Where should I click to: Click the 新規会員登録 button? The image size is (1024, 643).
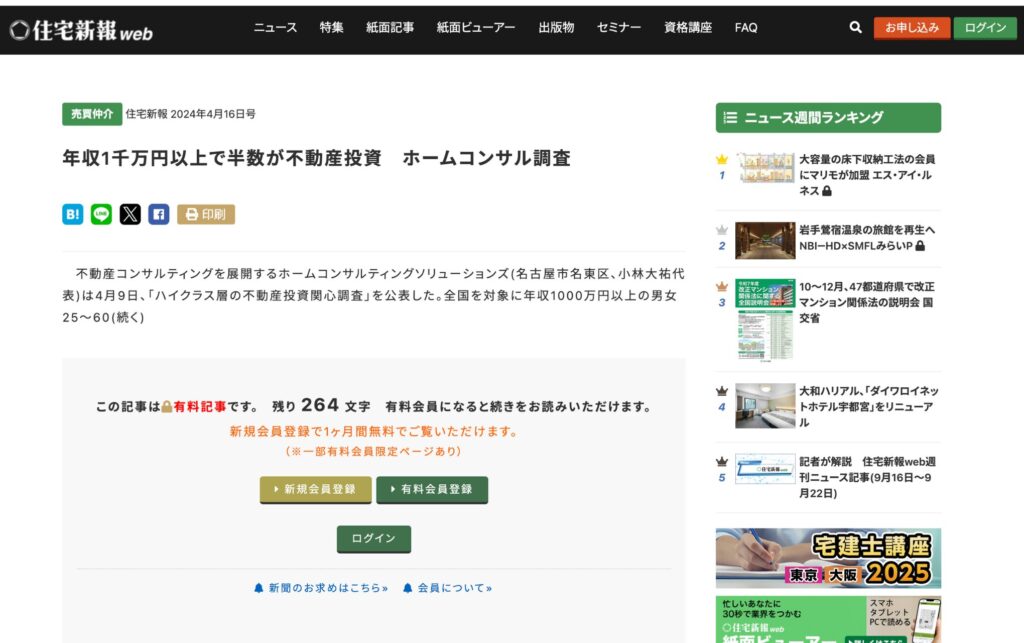pos(315,489)
